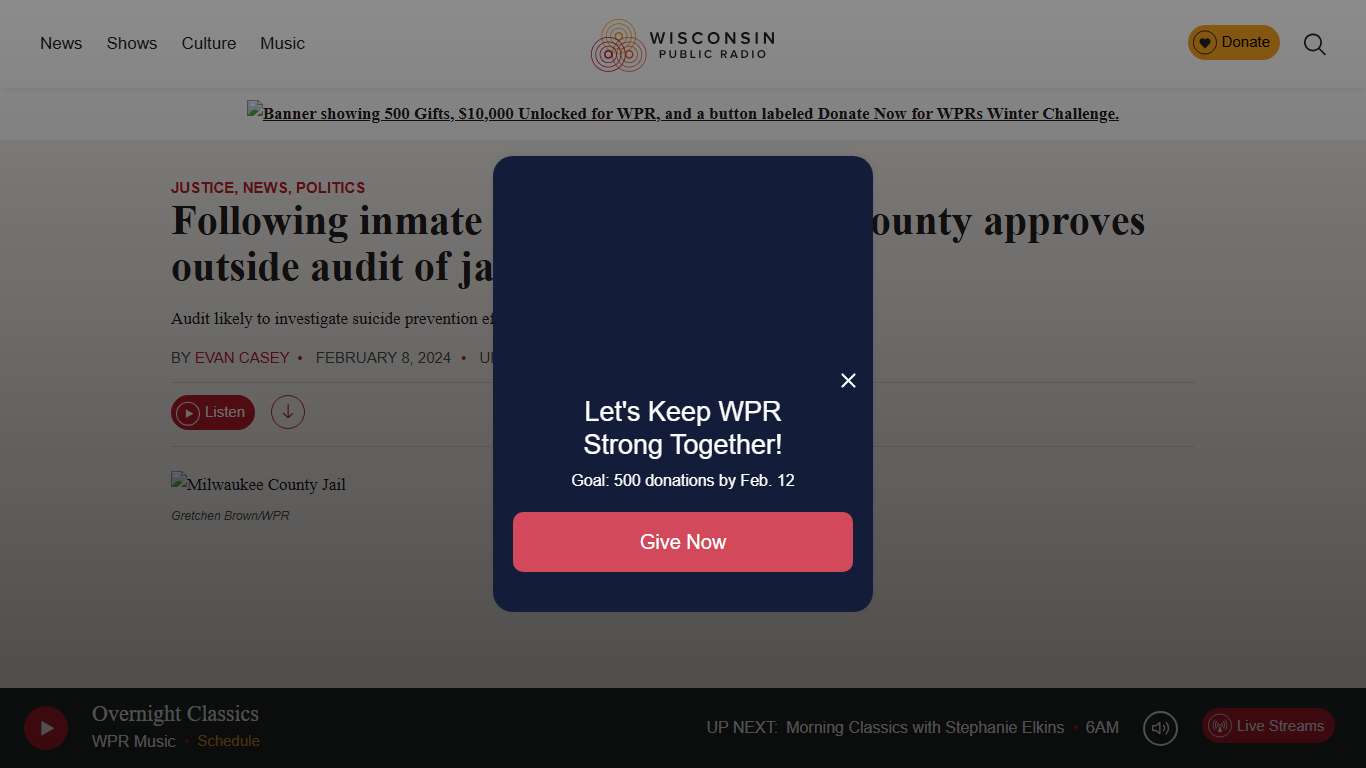
Task: Open the Shows menu
Action: [x=132, y=44]
